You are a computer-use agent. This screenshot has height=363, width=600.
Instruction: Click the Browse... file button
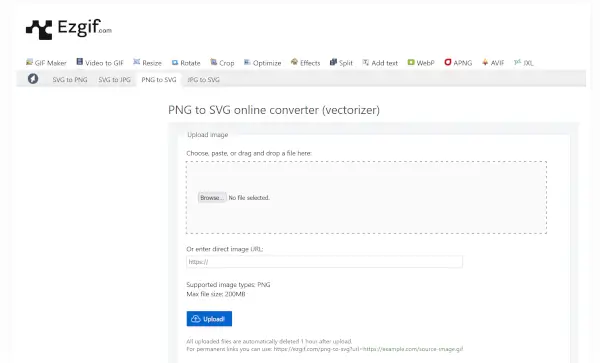(212, 197)
